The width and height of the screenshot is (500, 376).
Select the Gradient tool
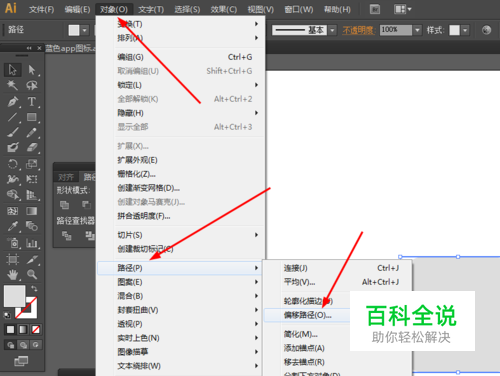coord(32,211)
